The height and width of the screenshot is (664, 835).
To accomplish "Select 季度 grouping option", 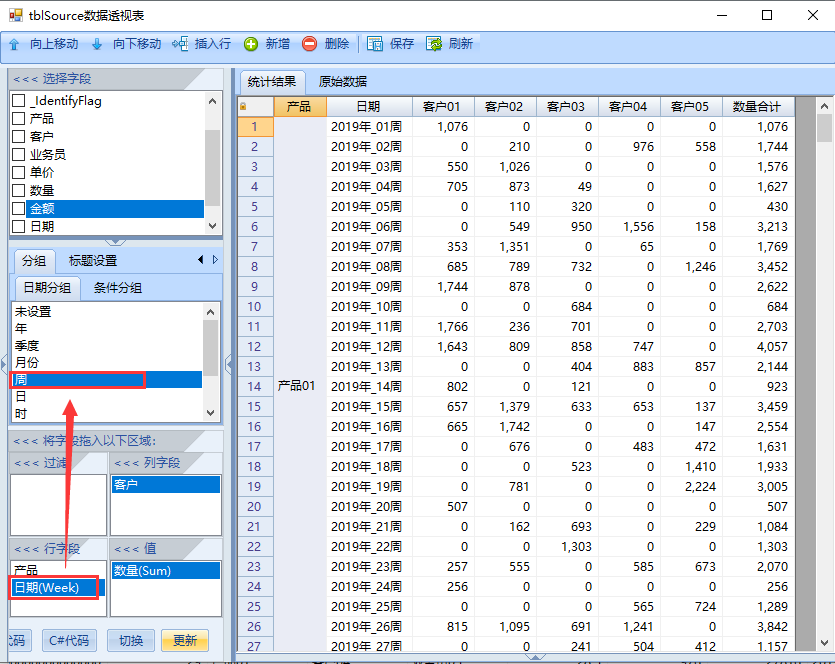I will 107,346.
